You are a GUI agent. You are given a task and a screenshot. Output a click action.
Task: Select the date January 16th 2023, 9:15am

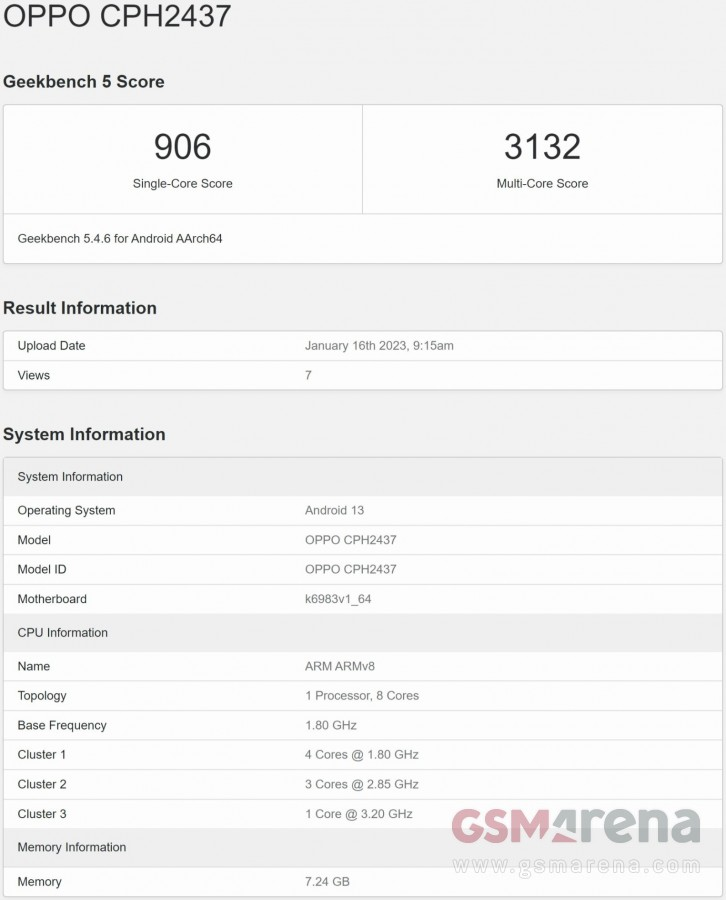(x=379, y=346)
